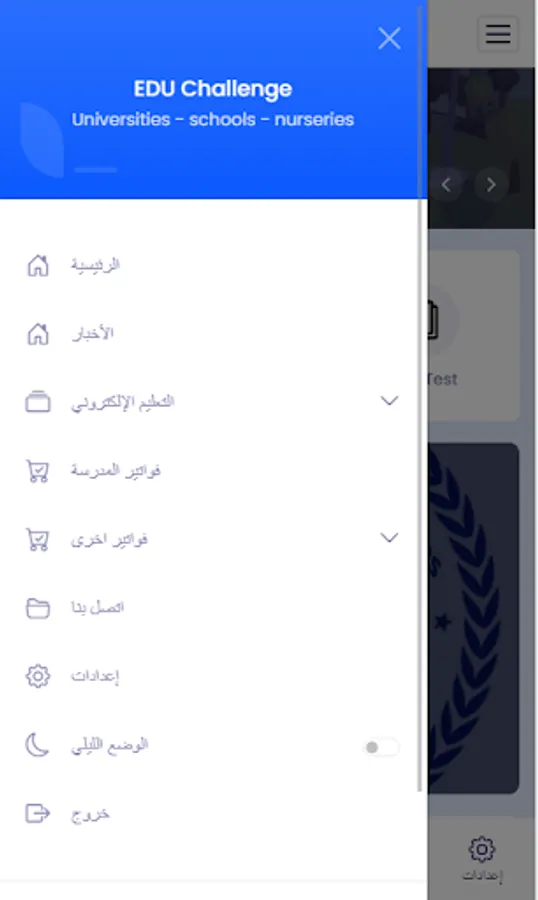Click the home icon beside الرئيسية
This screenshot has height=900, width=538.
point(38,265)
